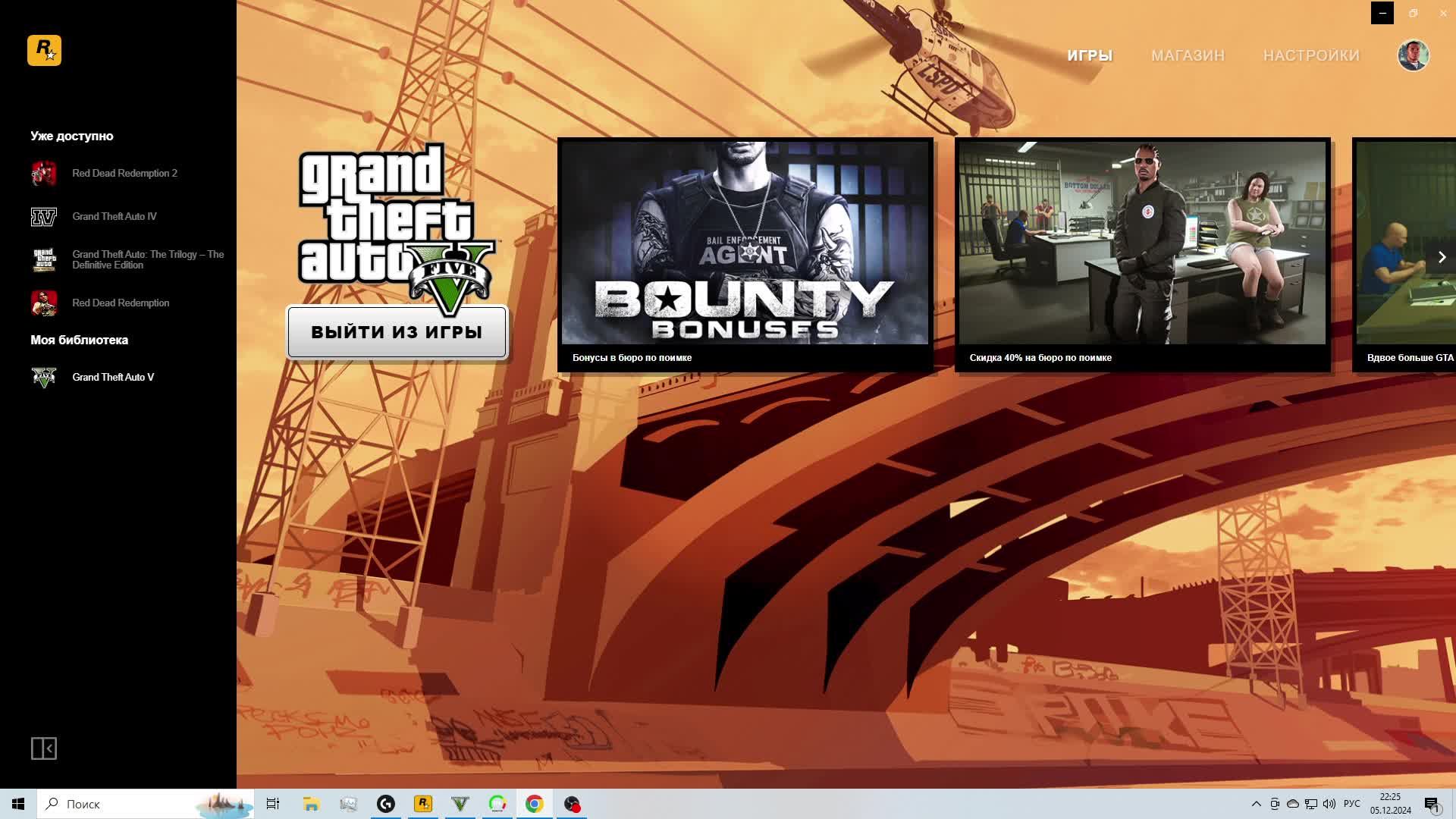Open the OneDrive cloud tray icon
Screen dimensions: 1456x819
(x=1293, y=804)
